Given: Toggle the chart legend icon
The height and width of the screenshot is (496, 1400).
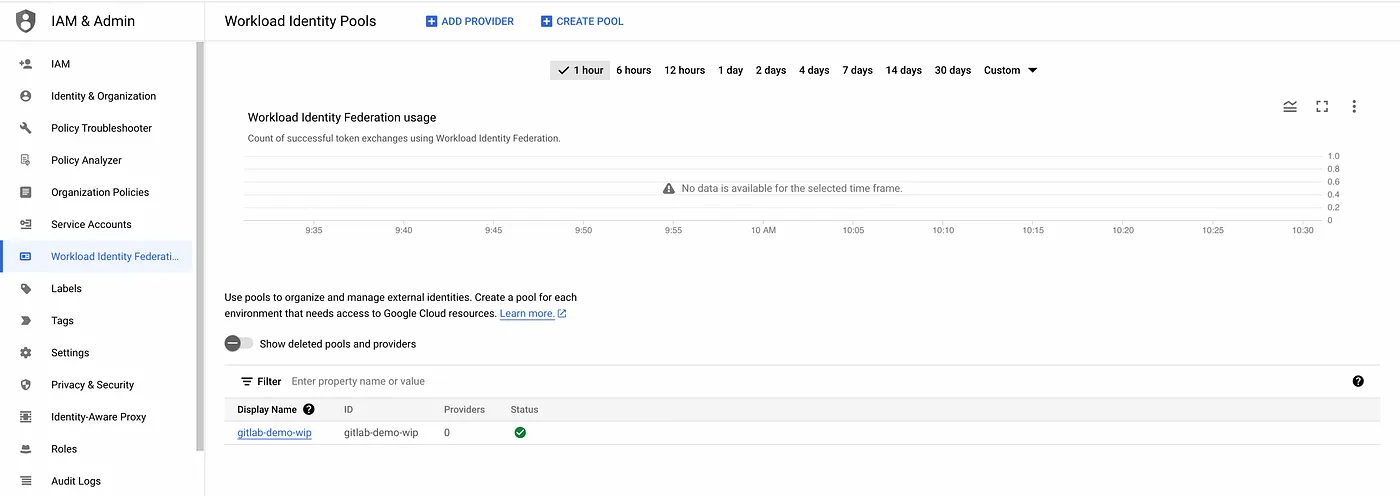Looking at the screenshot, I should [1290, 106].
